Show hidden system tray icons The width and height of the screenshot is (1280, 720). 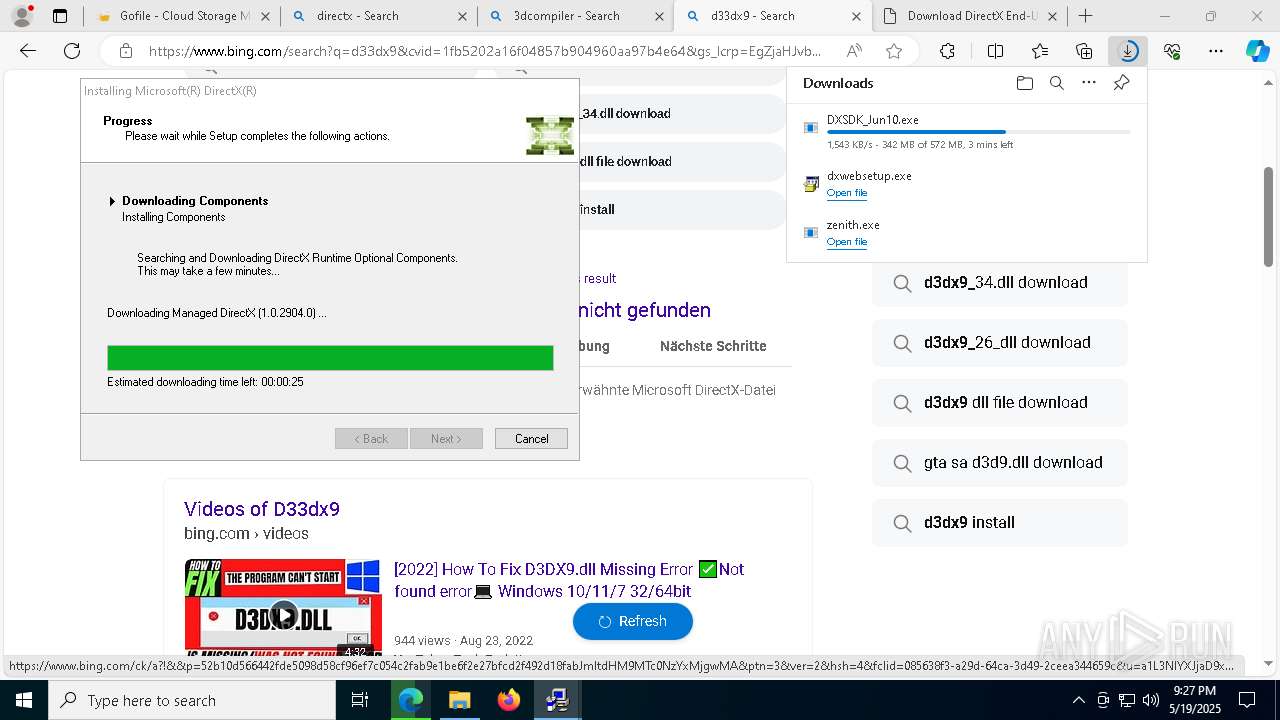(1079, 700)
